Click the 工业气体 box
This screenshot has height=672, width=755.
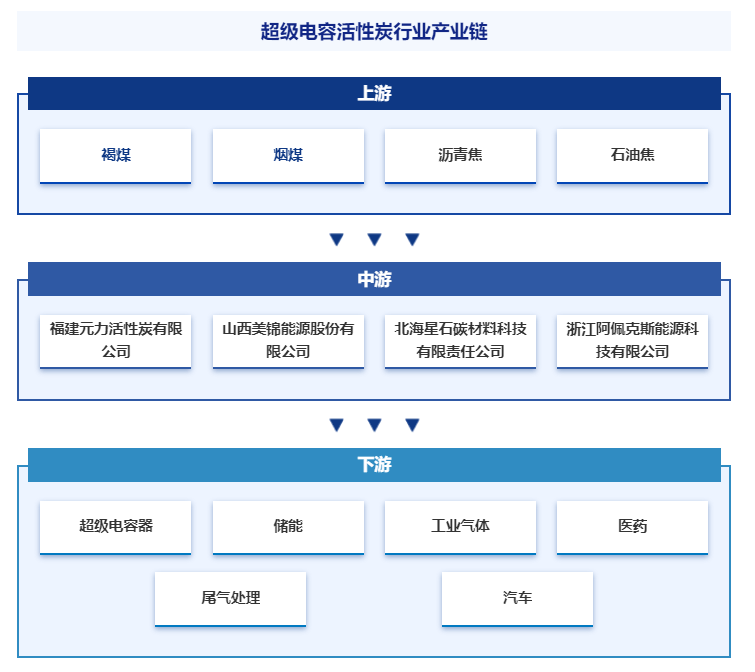(460, 526)
